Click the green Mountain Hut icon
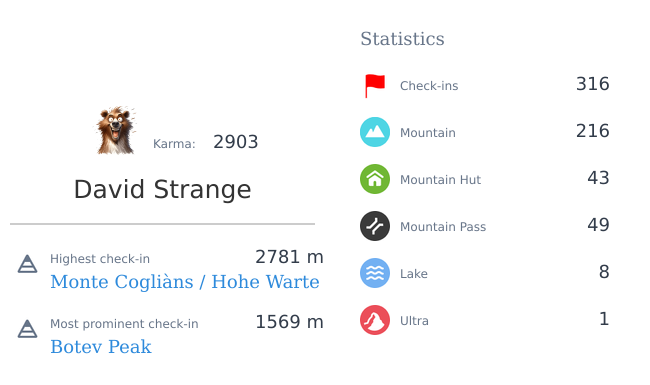 375,179
